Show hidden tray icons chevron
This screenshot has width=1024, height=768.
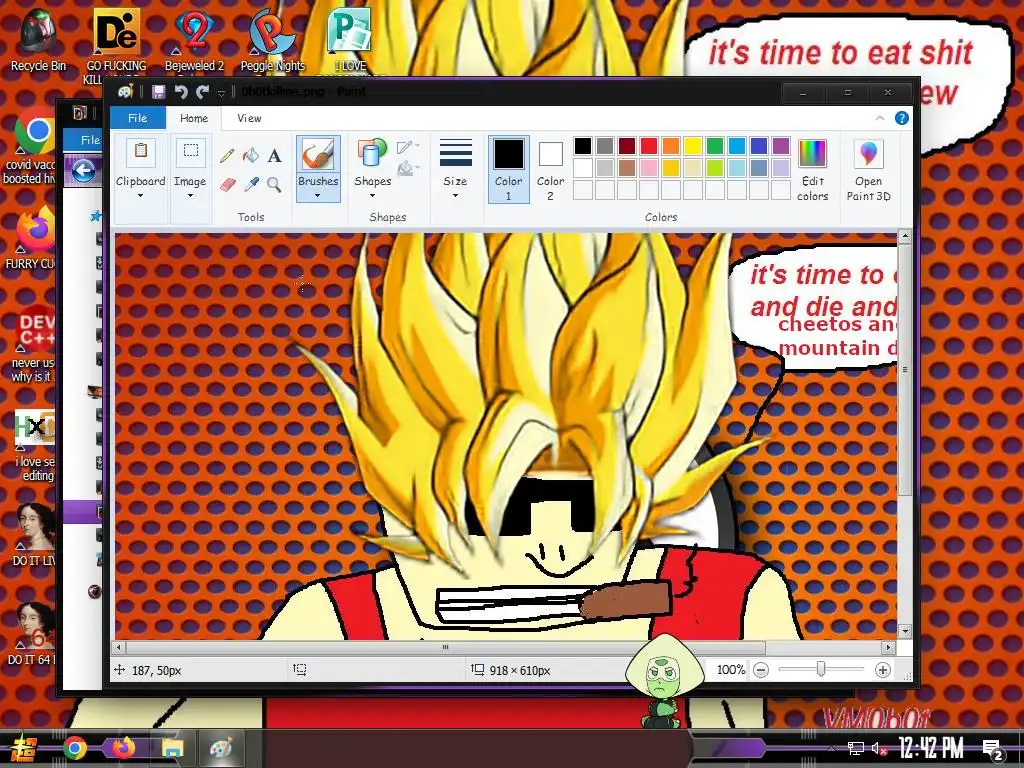point(831,748)
